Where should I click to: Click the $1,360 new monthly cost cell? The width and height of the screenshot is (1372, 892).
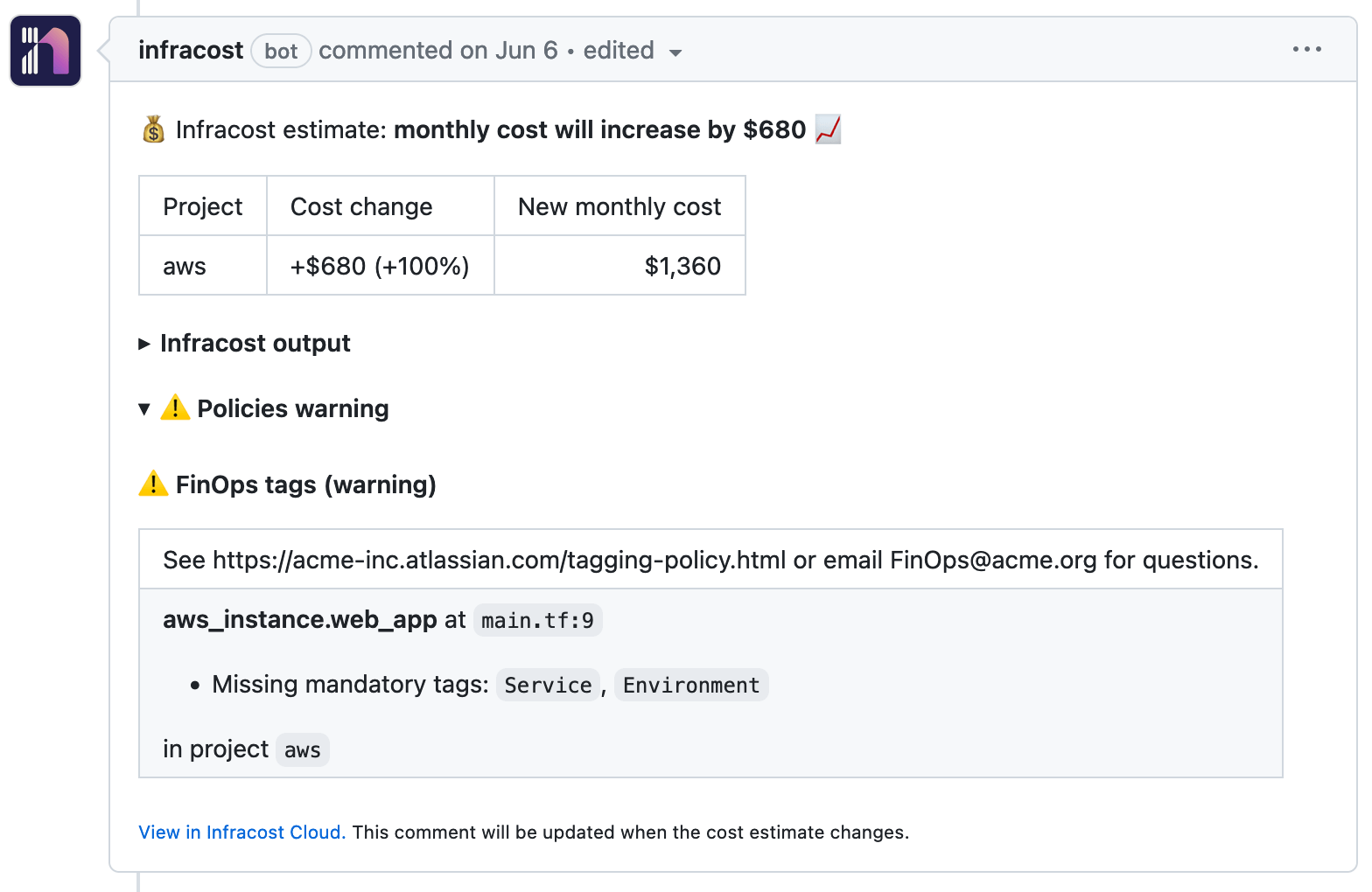click(x=682, y=266)
